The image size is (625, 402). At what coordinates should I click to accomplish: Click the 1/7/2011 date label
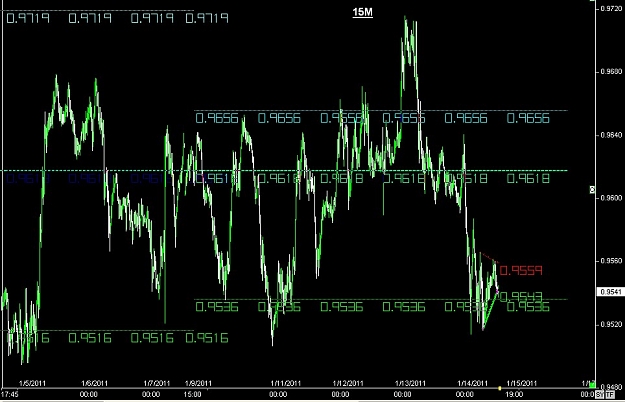pos(157,383)
